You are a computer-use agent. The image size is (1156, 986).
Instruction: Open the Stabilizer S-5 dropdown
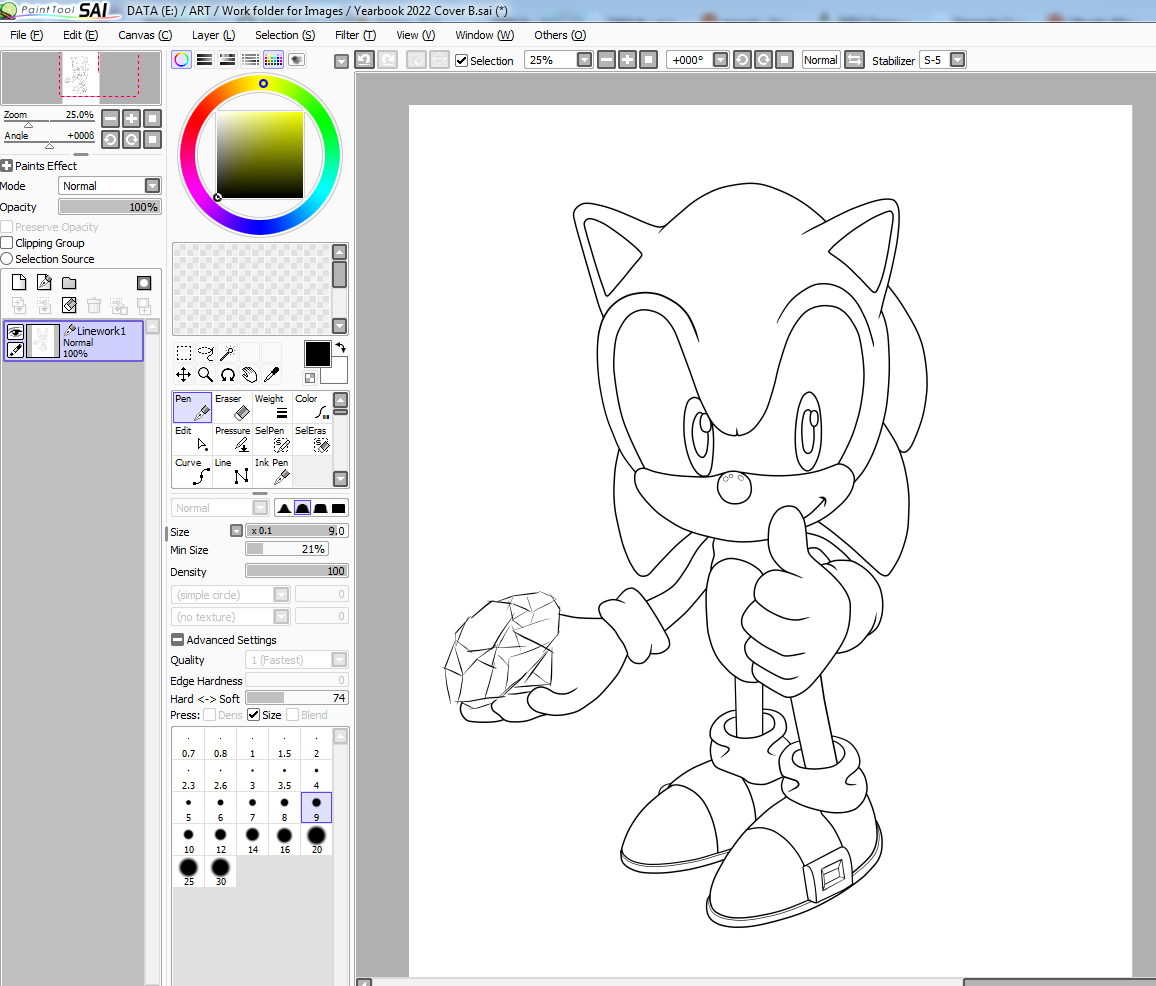957,60
